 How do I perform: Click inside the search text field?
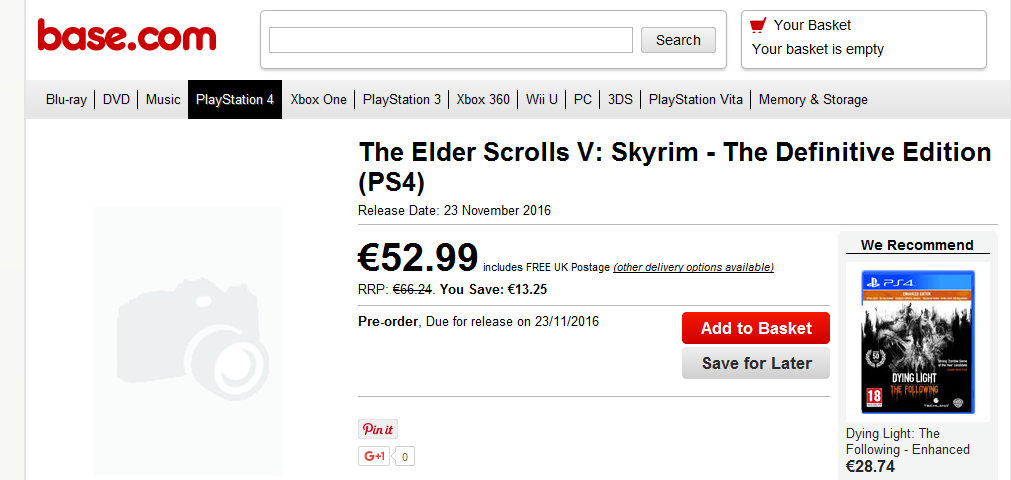click(x=451, y=40)
